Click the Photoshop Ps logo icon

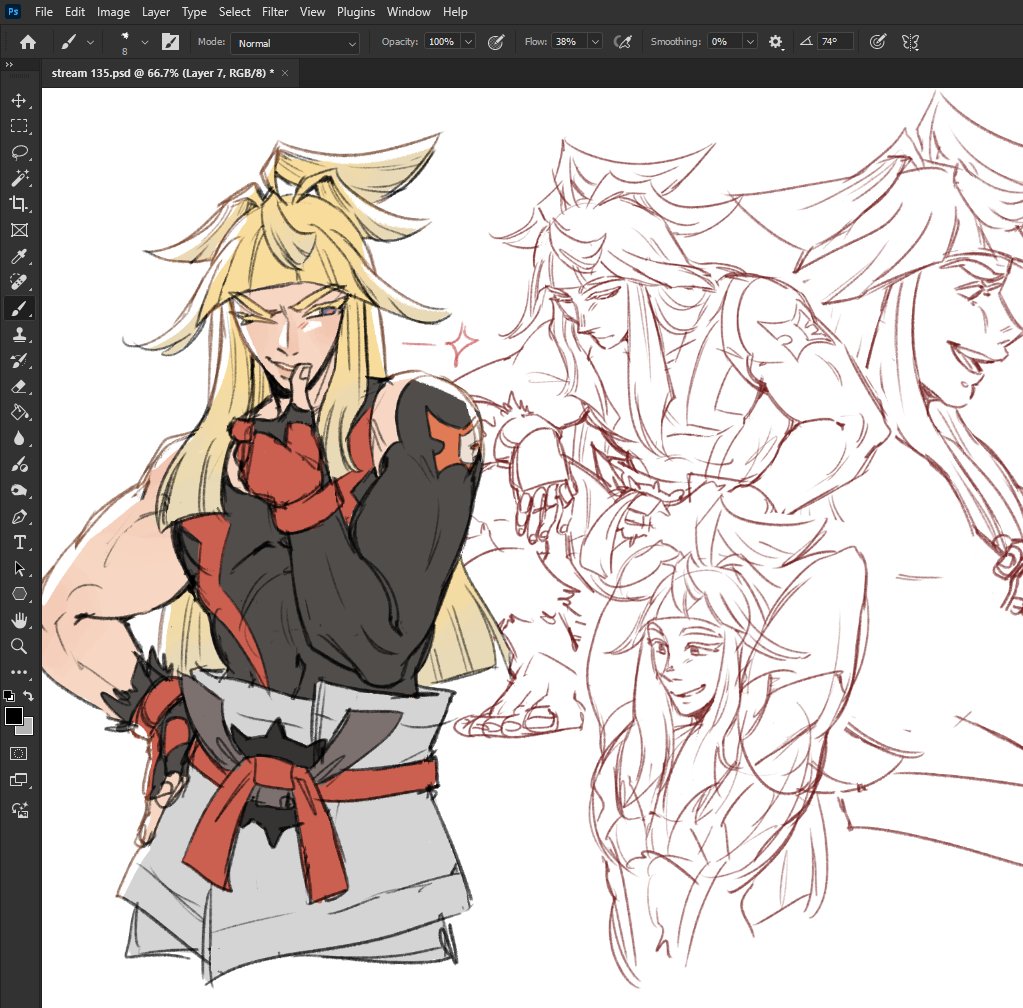pos(13,12)
